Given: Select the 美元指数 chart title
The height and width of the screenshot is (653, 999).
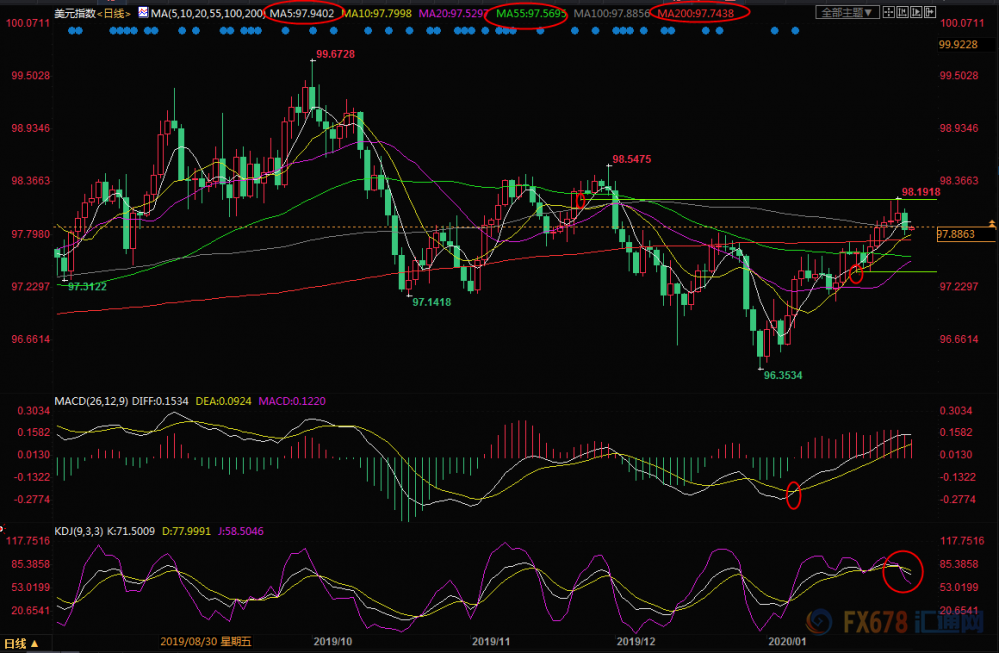Looking at the screenshot, I should [75, 13].
